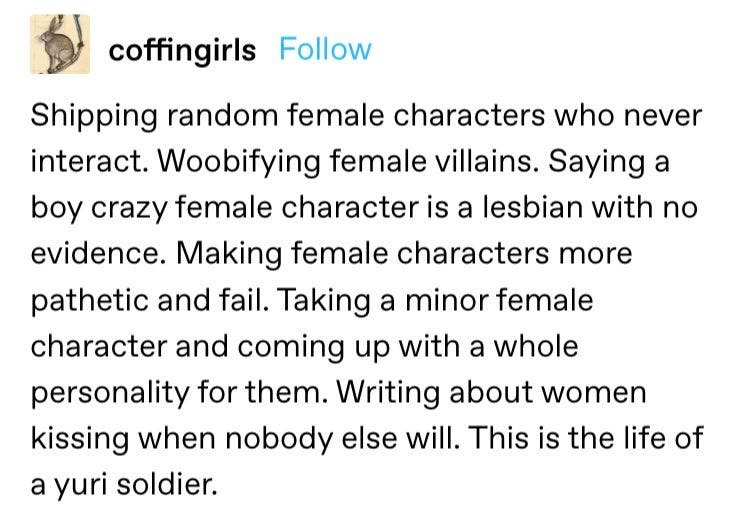Click the word "Writing" in the post
Image resolution: width=749 pixels, height=525 pixels.
(x=388, y=394)
